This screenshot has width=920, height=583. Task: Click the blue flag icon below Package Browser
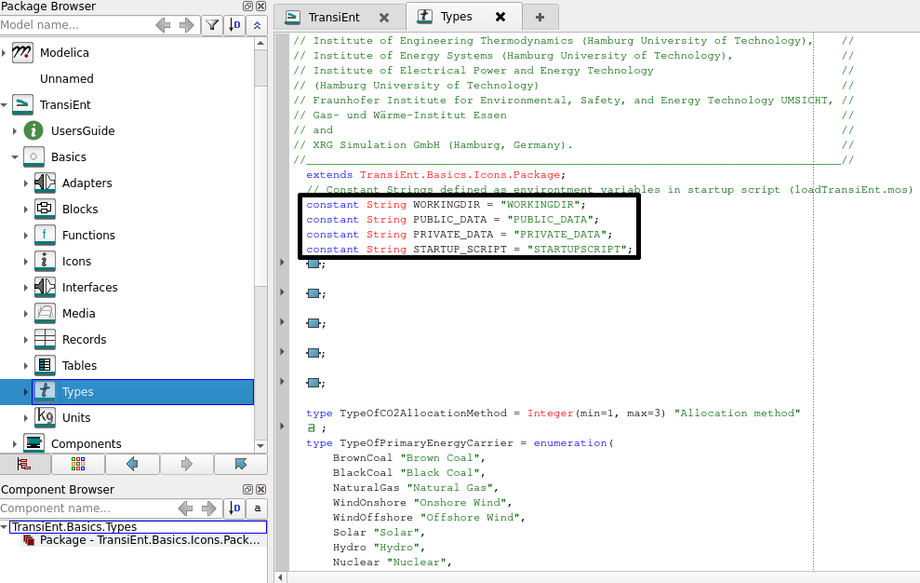pyautogui.click(x=241, y=465)
